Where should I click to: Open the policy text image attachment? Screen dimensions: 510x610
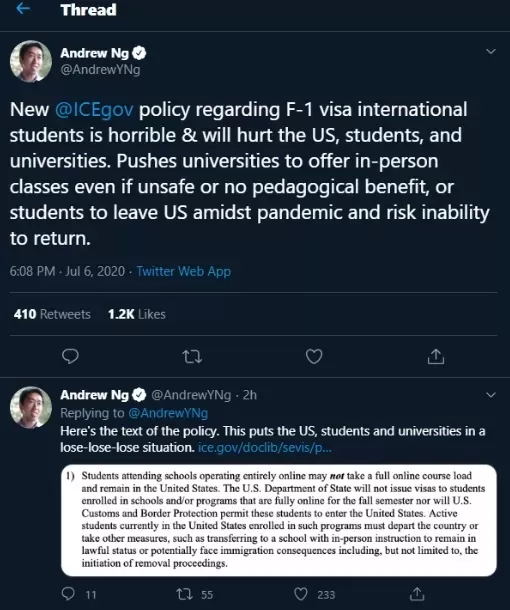click(x=279, y=520)
